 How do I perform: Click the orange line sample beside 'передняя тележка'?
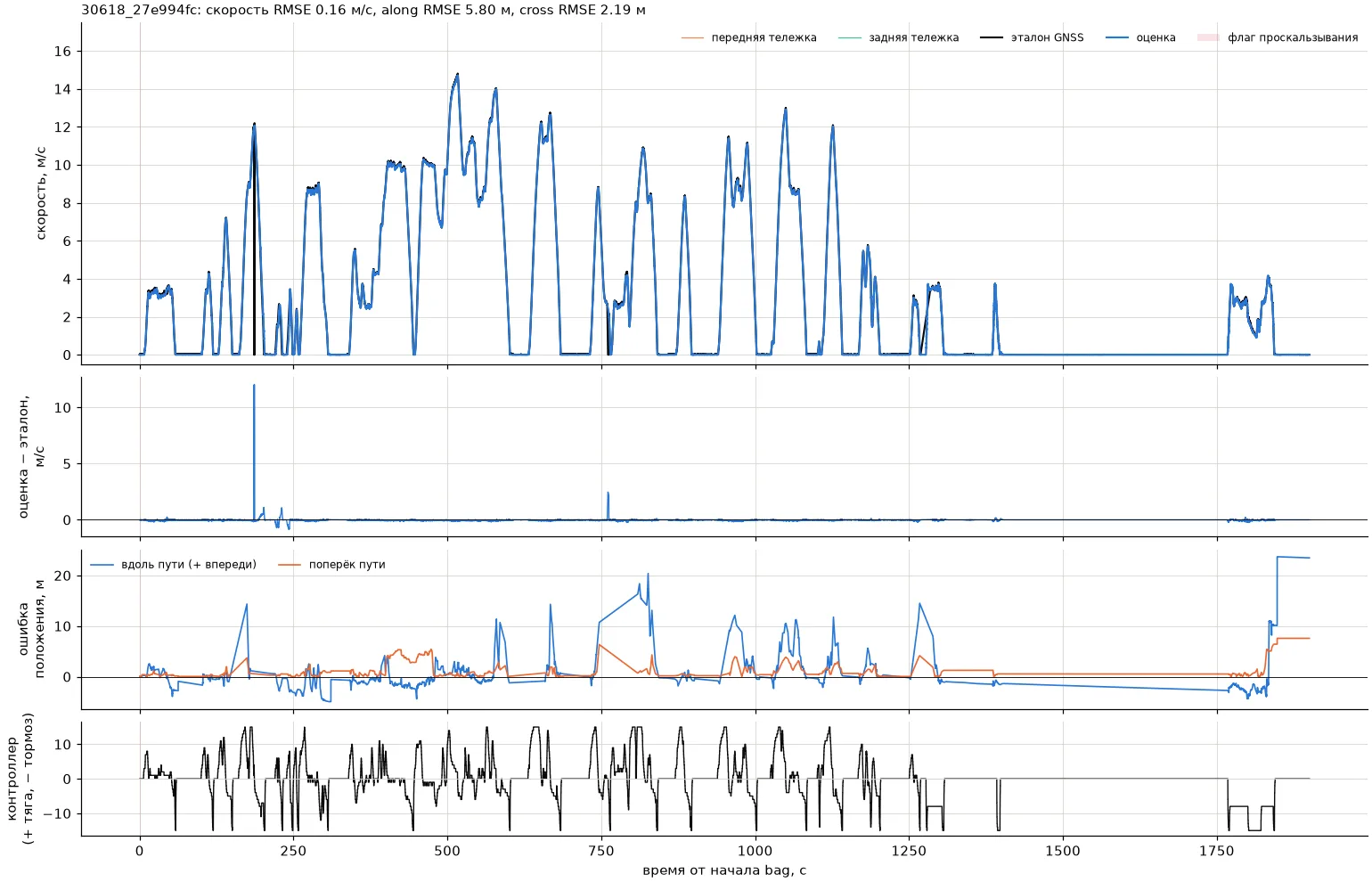pyautogui.click(x=692, y=37)
